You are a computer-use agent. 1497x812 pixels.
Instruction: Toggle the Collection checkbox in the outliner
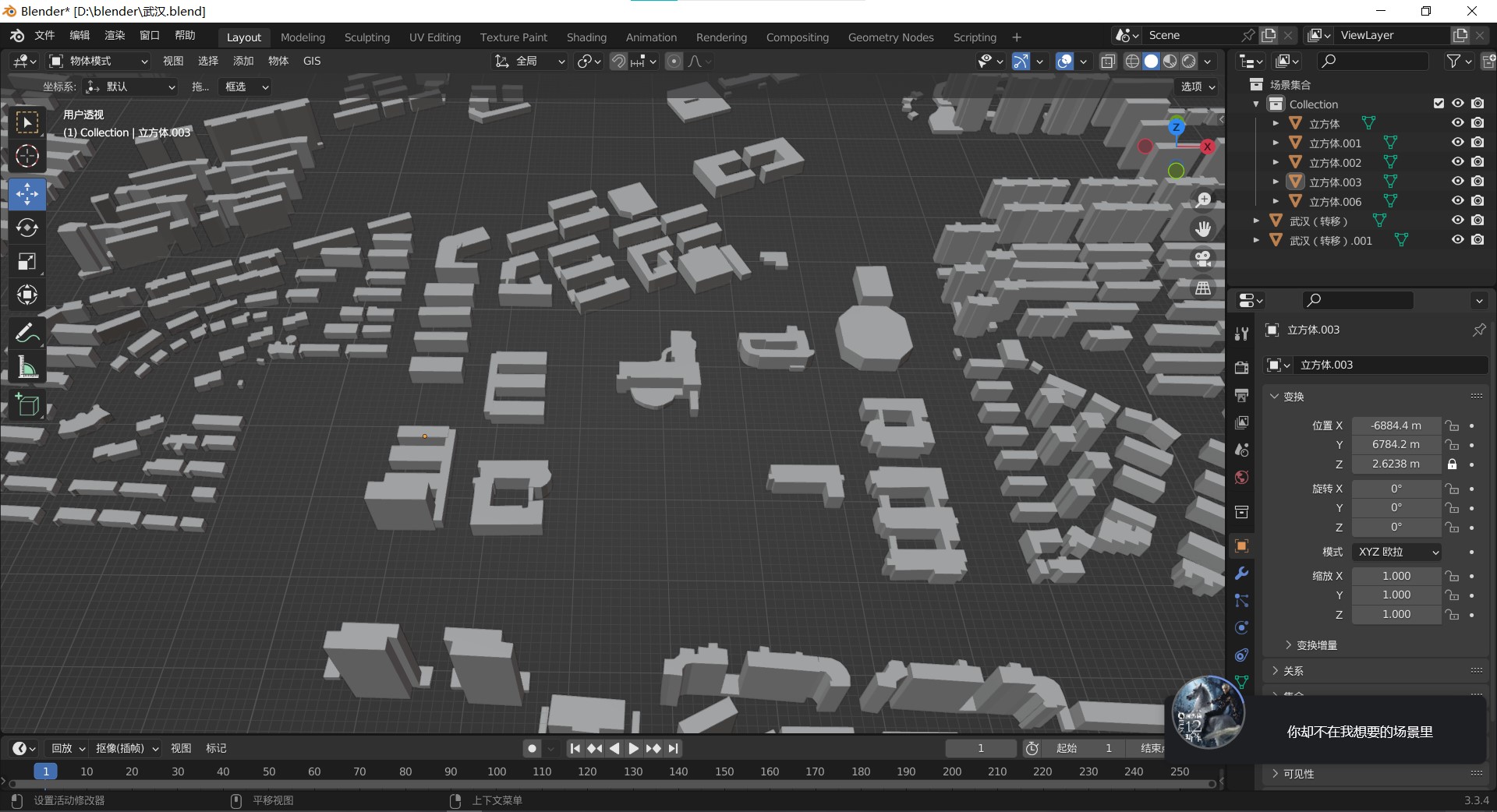click(1437, 103)
